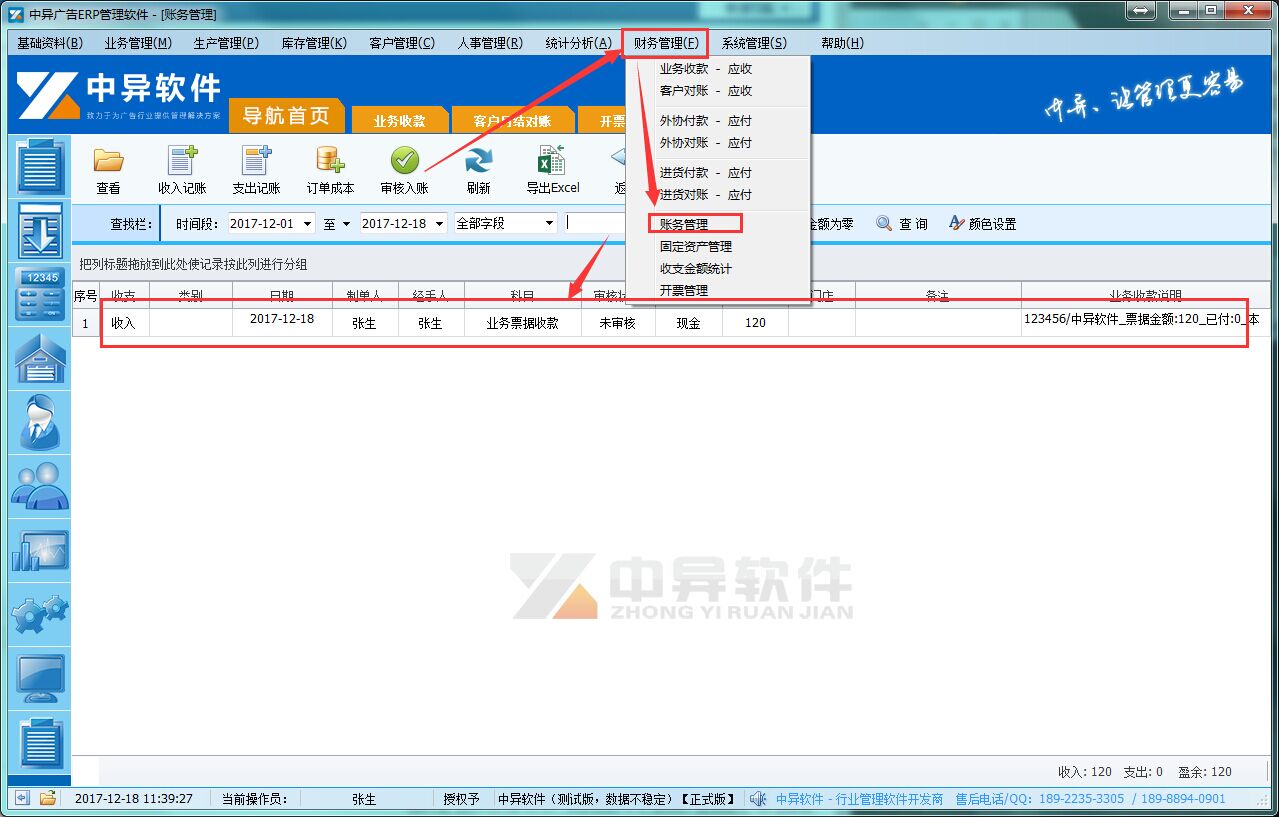Open the 生产管理(P) menu

(x=226, y=43)
